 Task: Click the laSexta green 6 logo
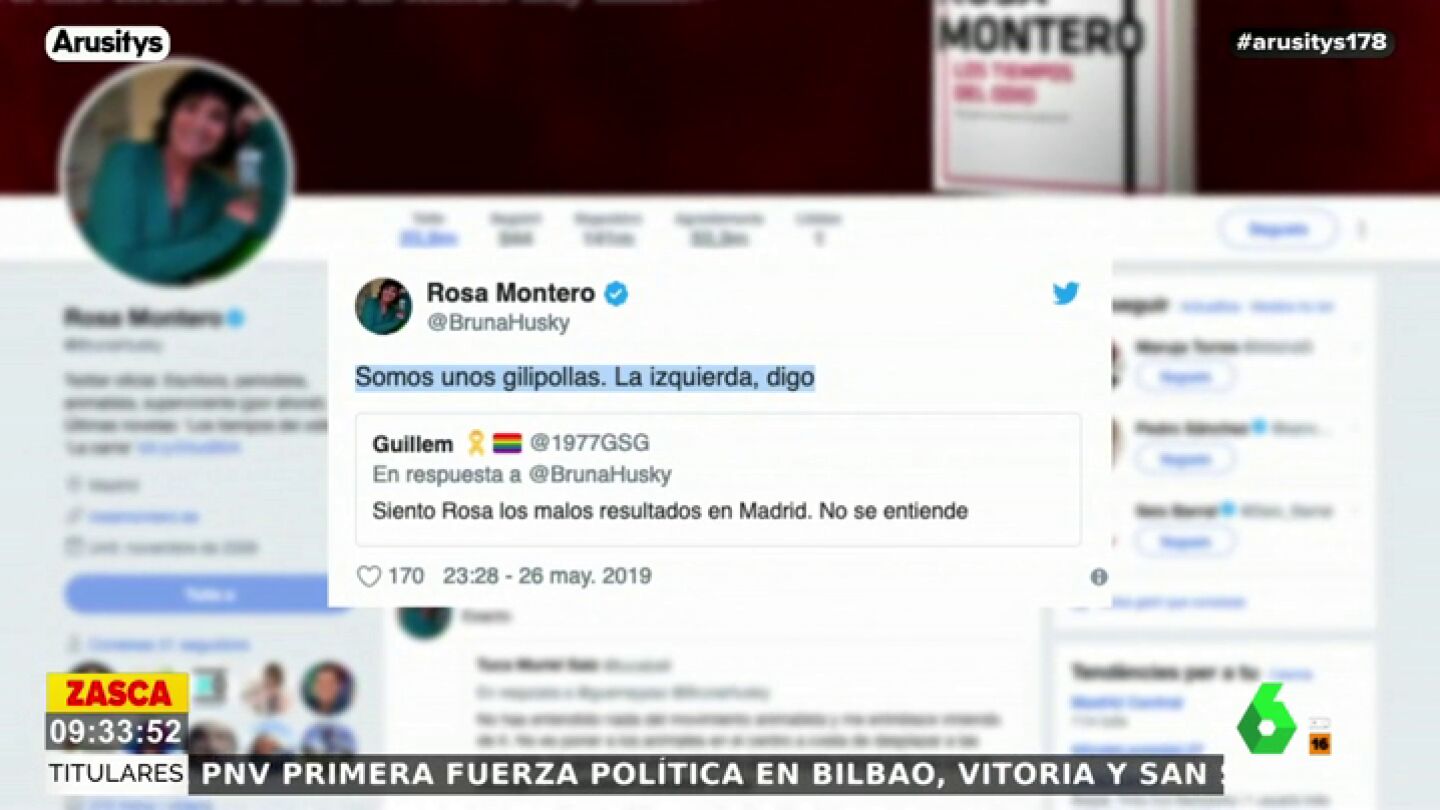(1268, 719)
